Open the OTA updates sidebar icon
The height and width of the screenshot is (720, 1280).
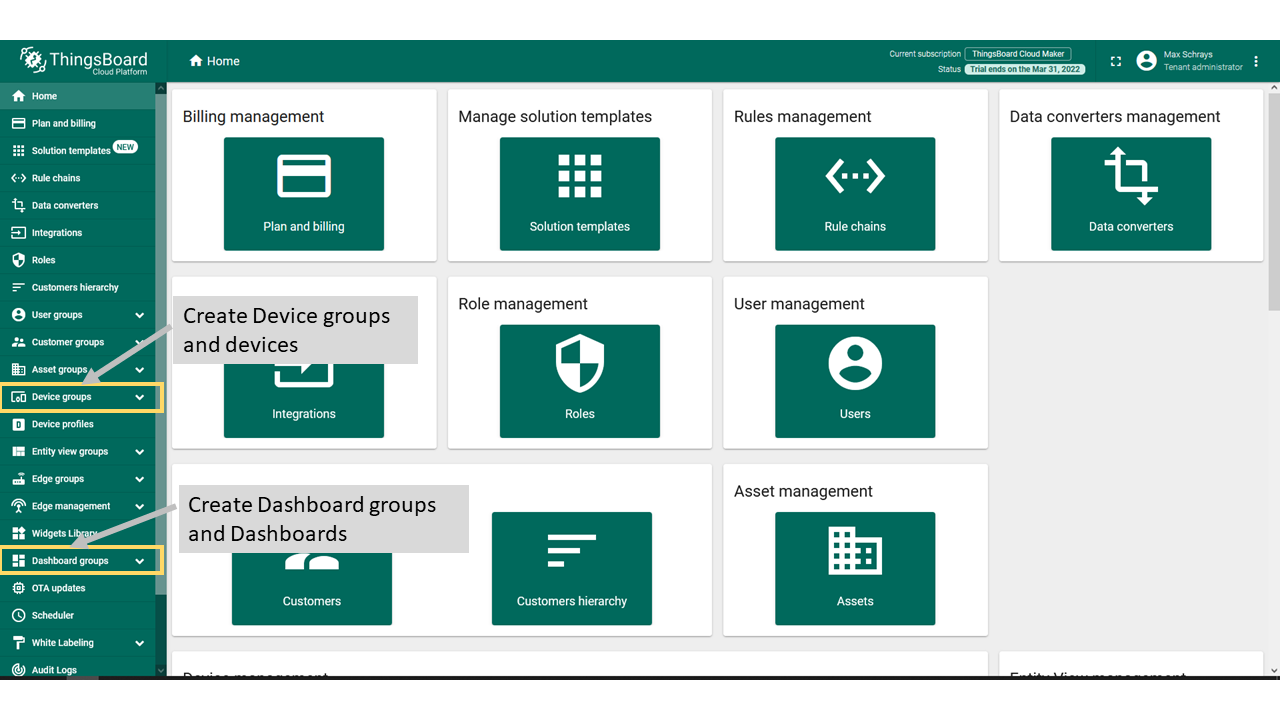pyautogui.click(x=18, y=588)
